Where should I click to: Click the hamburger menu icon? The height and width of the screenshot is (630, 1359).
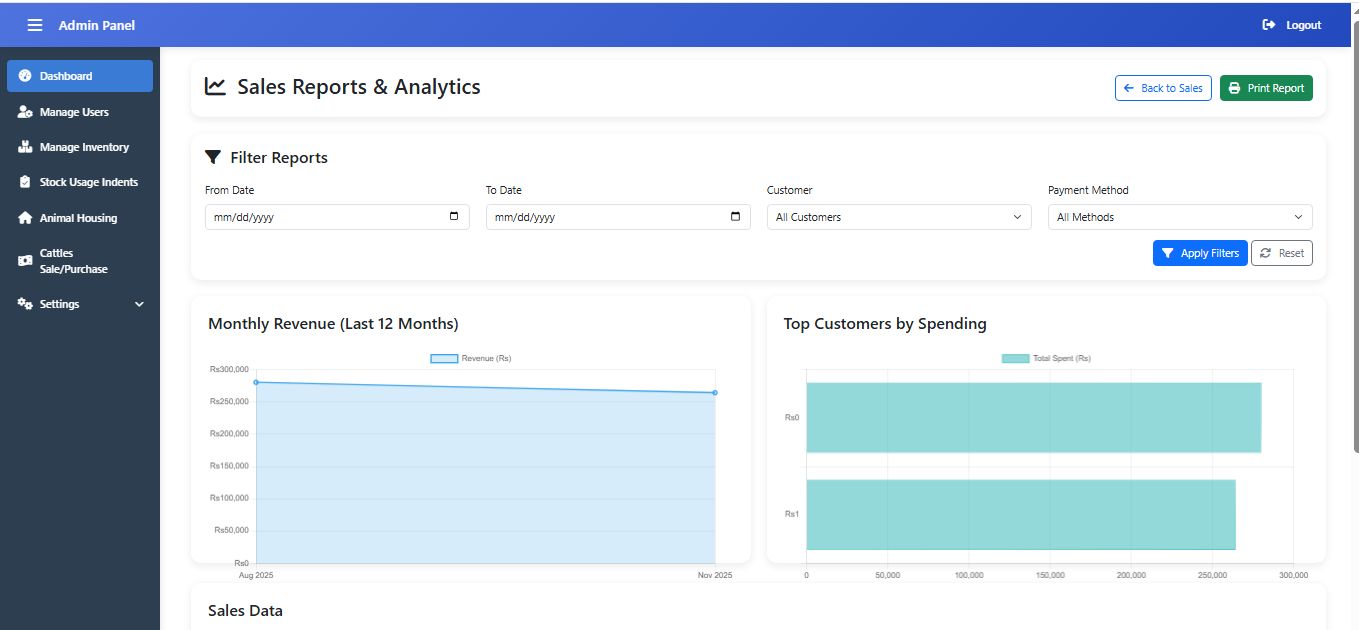[35, 25]
